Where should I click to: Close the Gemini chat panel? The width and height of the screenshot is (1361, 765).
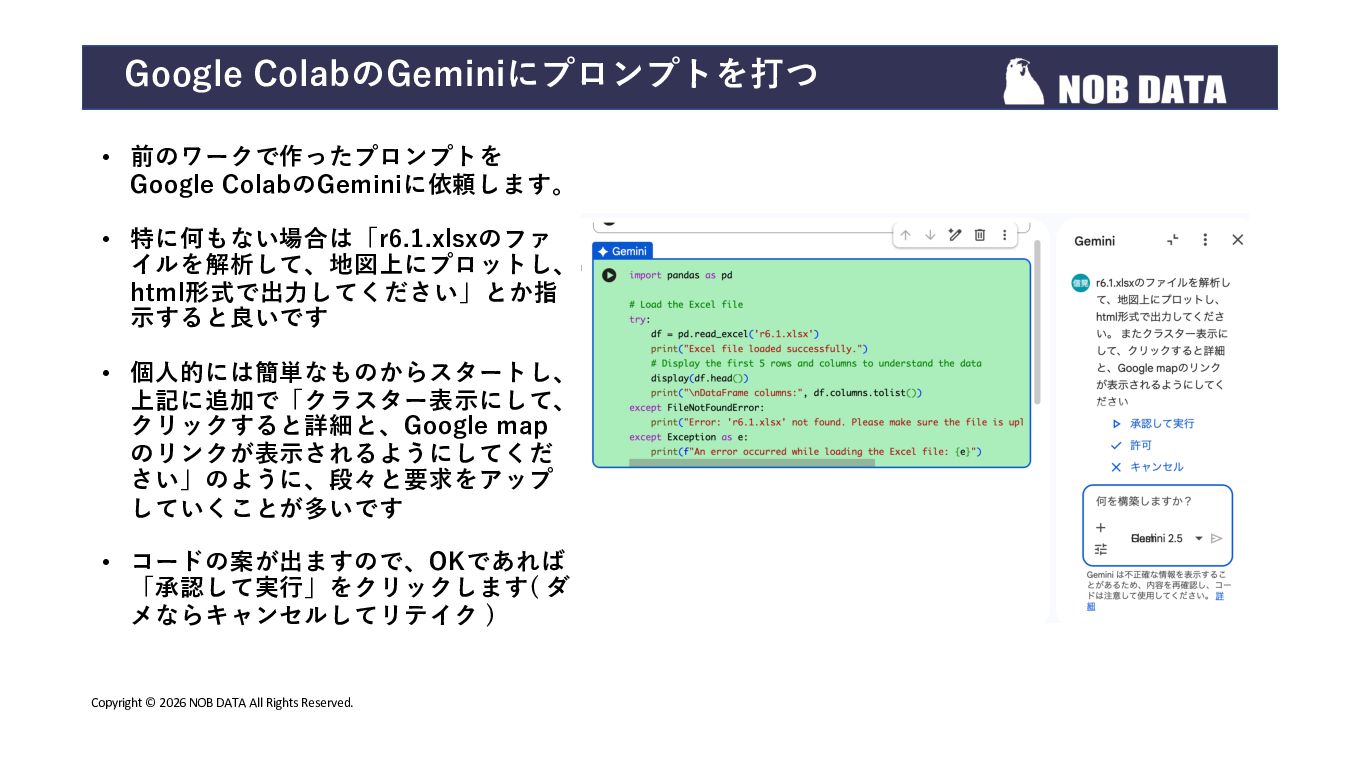[x=1238, y=240]
